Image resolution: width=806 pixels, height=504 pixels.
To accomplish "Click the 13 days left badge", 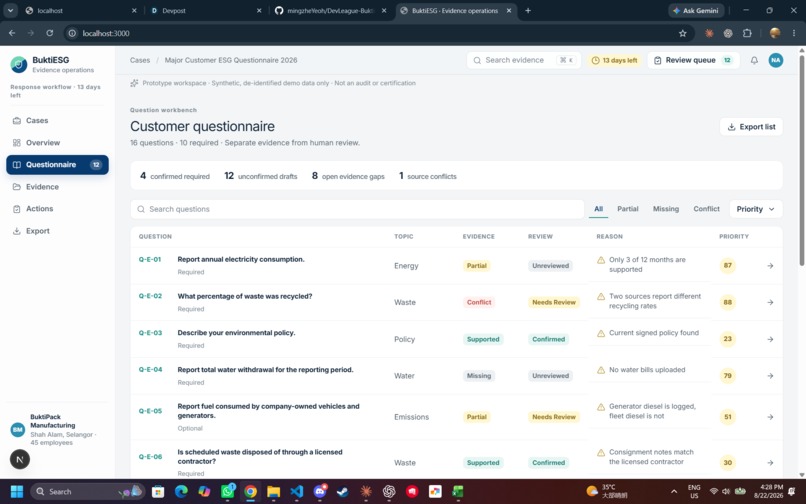I will pyautogui.click(x=614, y=60).
